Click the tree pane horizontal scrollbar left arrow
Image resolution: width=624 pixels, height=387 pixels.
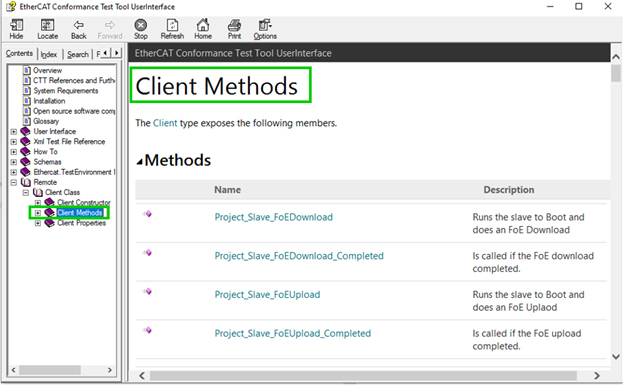pos(14,370)
